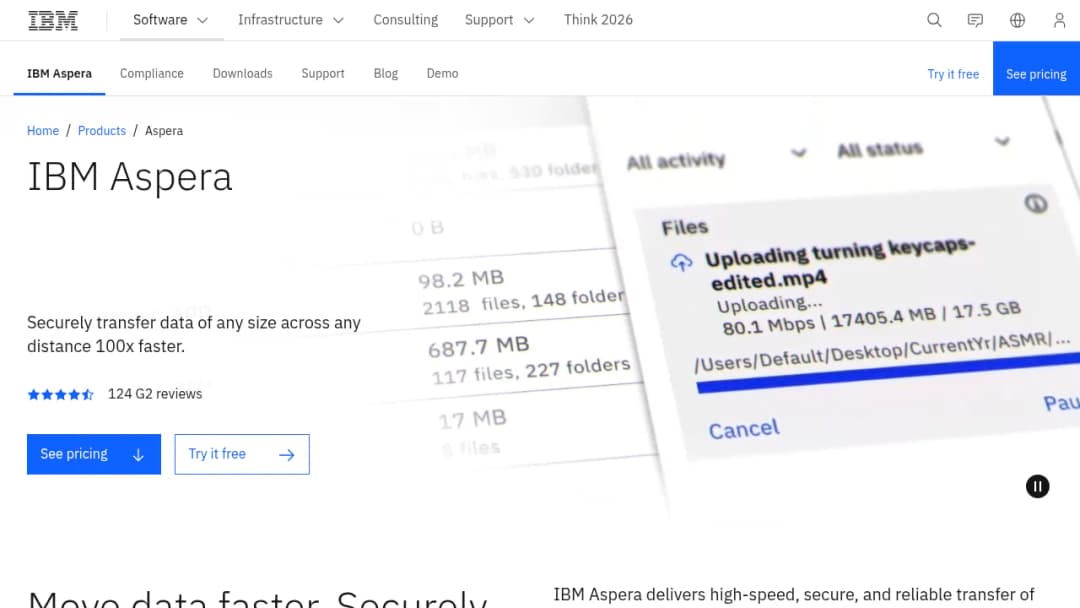Switch to the Blog tab
This screenshot has height=608, width=1080.
(386, 74)
